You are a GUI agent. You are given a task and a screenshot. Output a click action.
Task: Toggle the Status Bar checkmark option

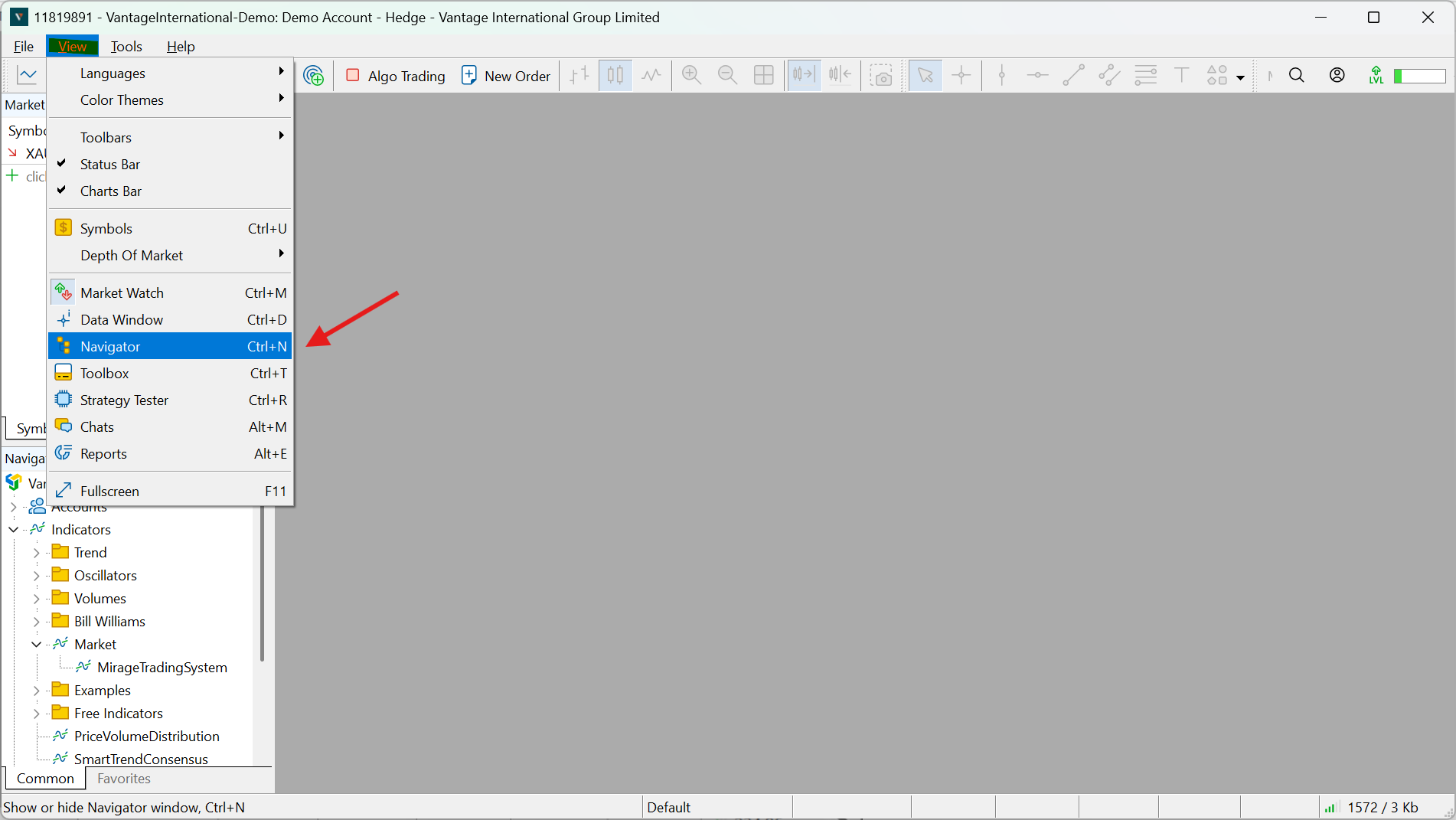pyautogui.click(x=170, y=165)
